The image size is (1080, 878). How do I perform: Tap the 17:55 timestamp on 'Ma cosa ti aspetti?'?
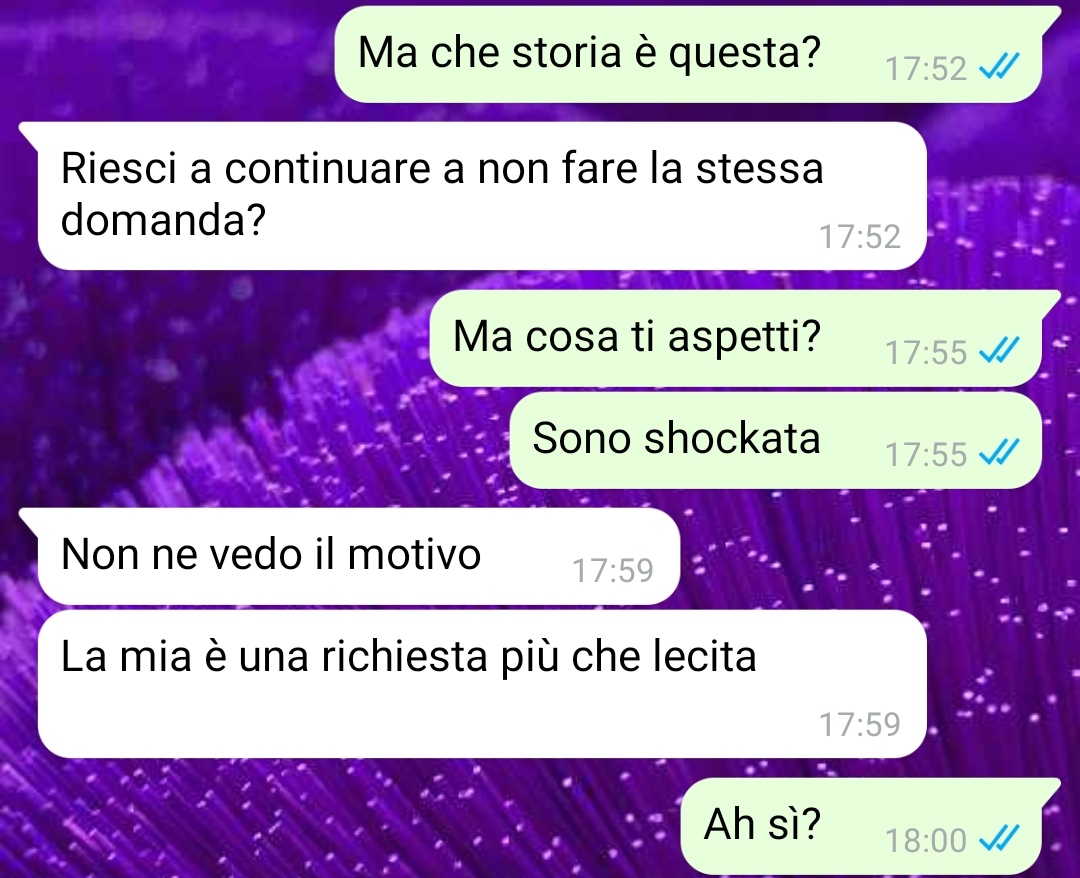click(x=926, y=353)
